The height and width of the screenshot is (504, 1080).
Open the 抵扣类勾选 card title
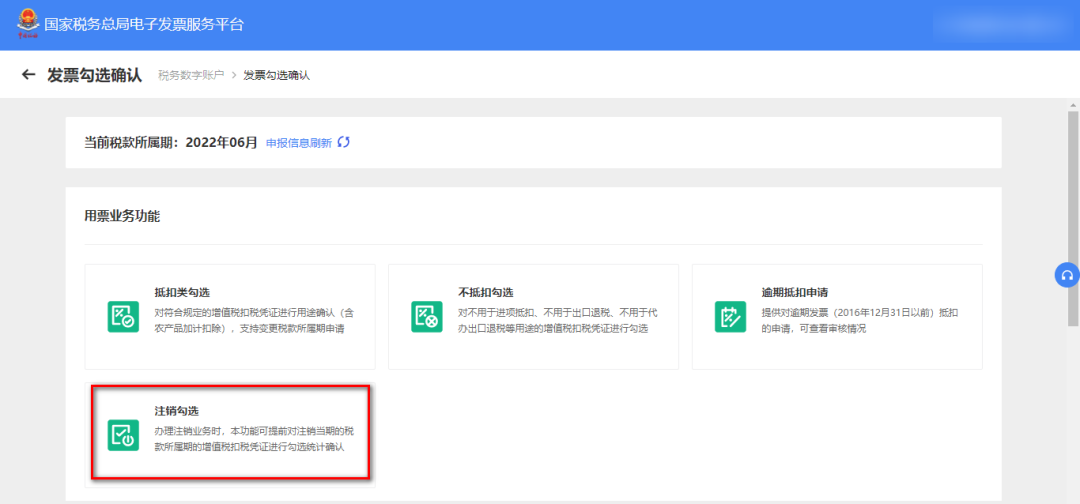pos(181,292)
